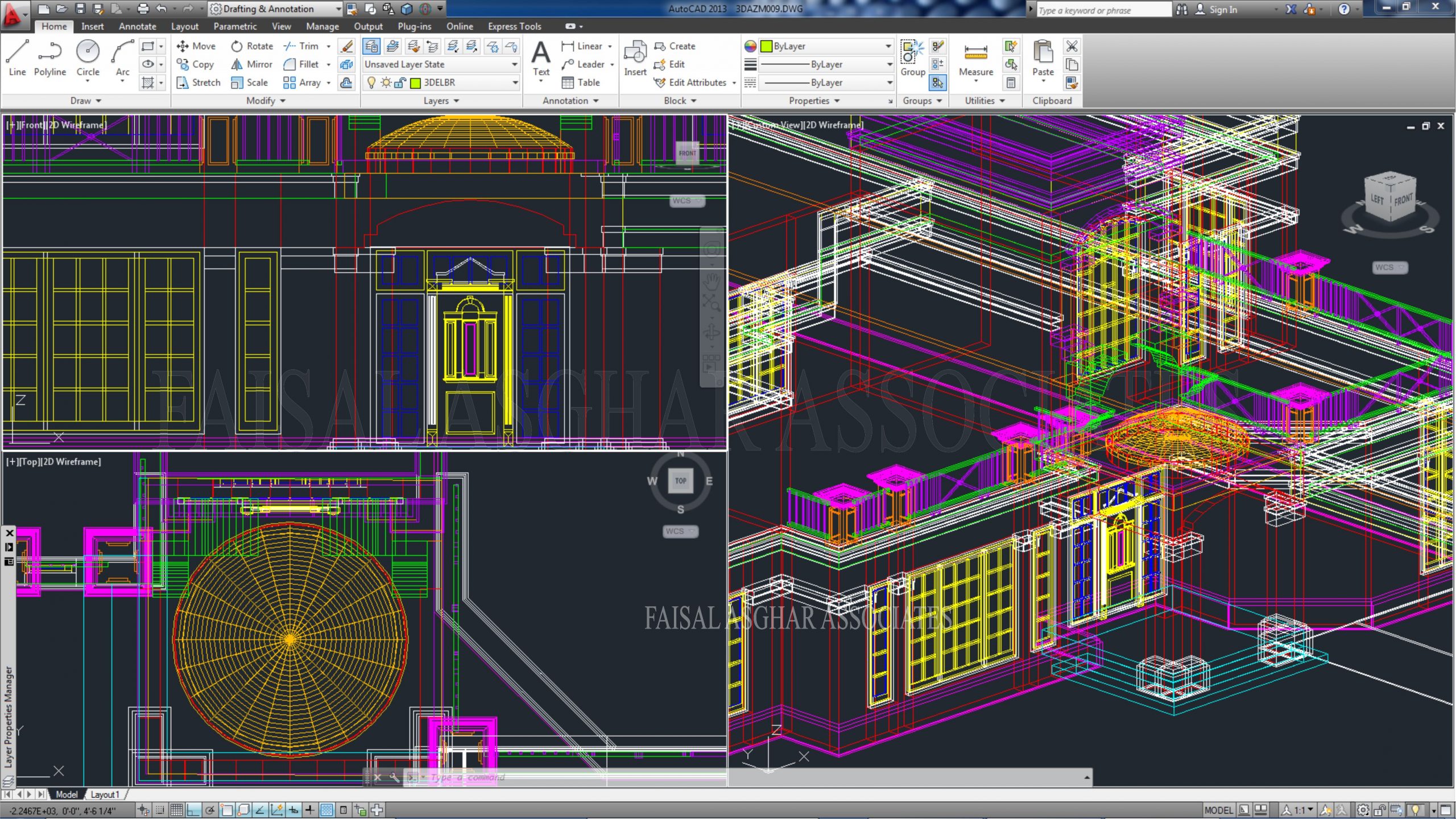Switch to the Annotate ribbon tab
Viewport: 1456px width, 819px height.
(x=137, y=26)
